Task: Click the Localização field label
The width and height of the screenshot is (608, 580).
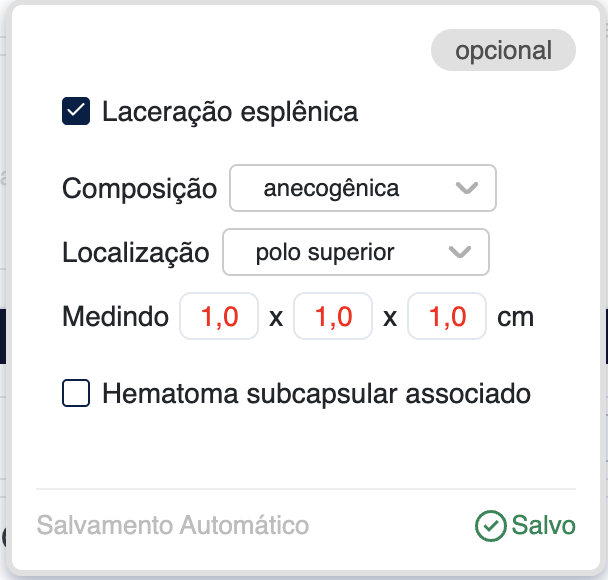Action: coord(136,252)
